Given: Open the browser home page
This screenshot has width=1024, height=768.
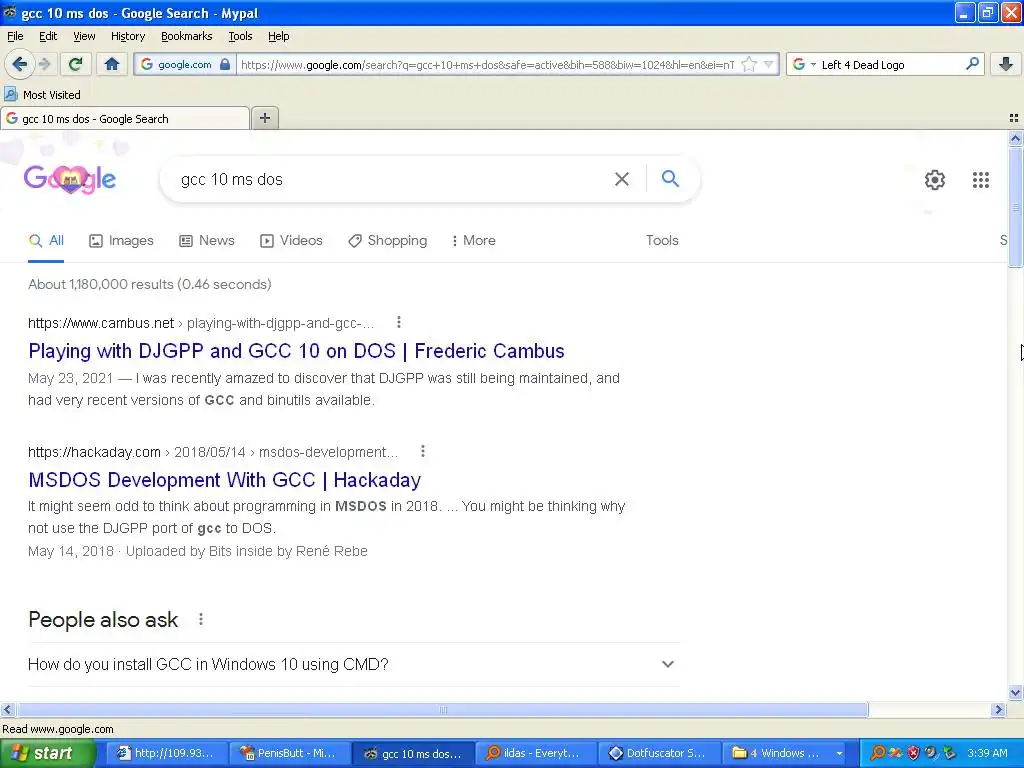Looking at the screenshot, I should point(112,64).
